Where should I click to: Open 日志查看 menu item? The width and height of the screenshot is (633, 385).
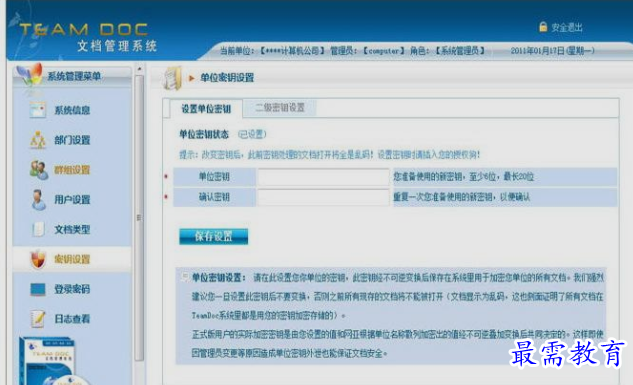coord(72,319)
